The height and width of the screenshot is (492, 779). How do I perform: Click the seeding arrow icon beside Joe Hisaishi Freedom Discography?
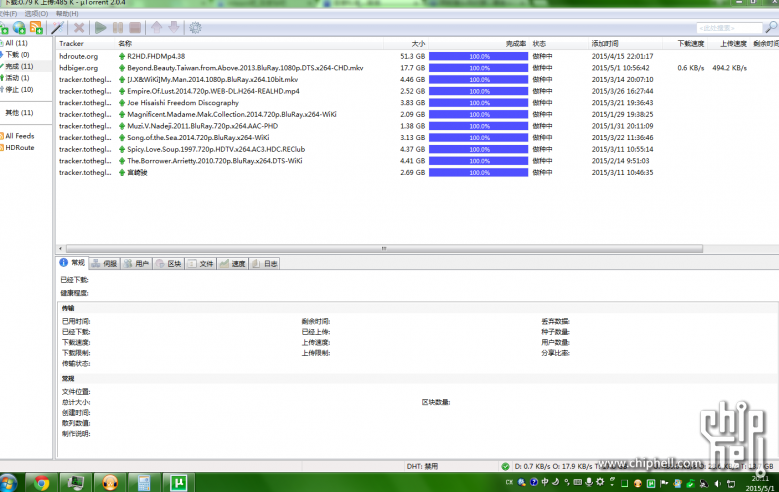(122, 103)
